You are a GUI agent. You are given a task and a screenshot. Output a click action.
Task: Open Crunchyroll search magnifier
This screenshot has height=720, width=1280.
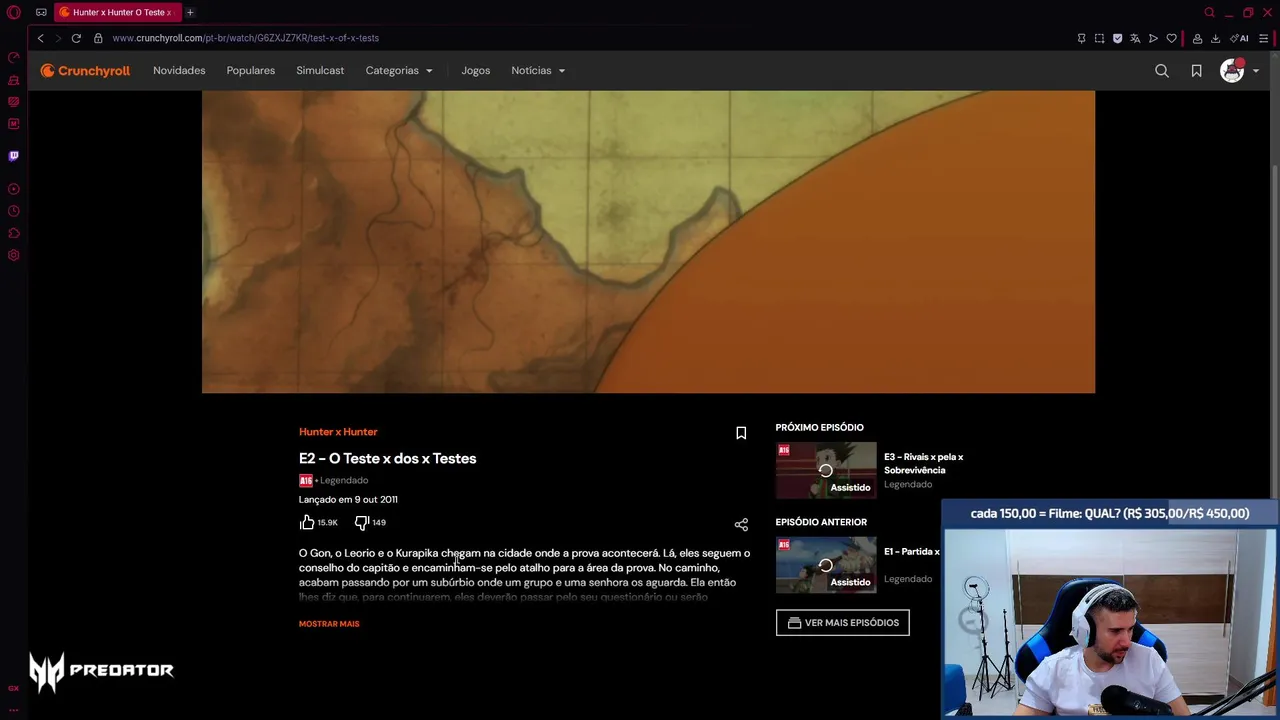point(1162,71)
